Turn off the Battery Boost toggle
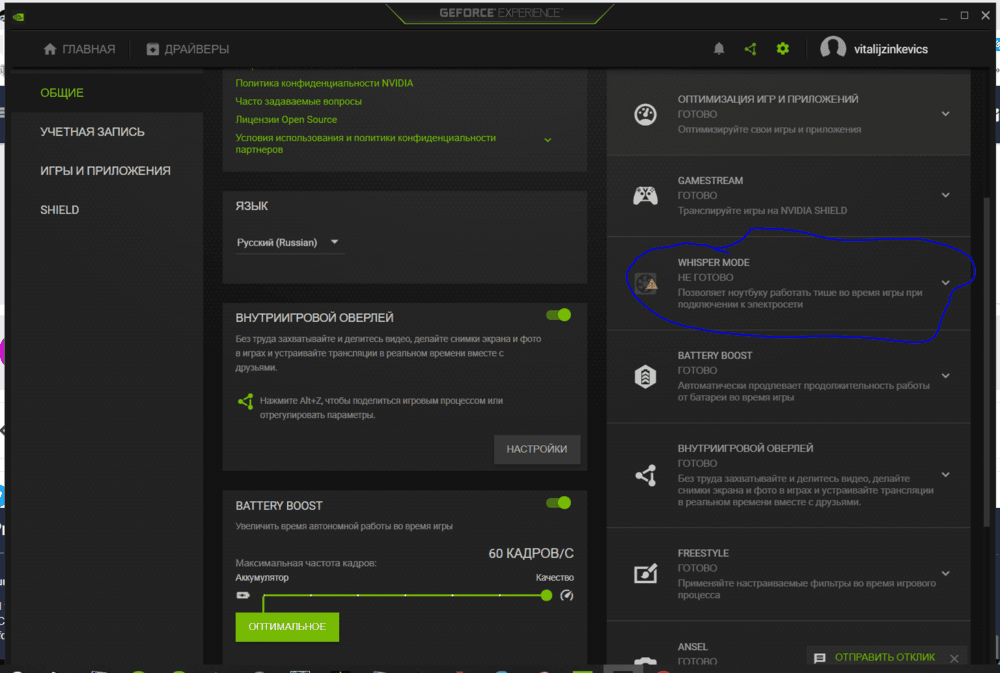This screenshot has height=673, width=1000. (558, 503)
